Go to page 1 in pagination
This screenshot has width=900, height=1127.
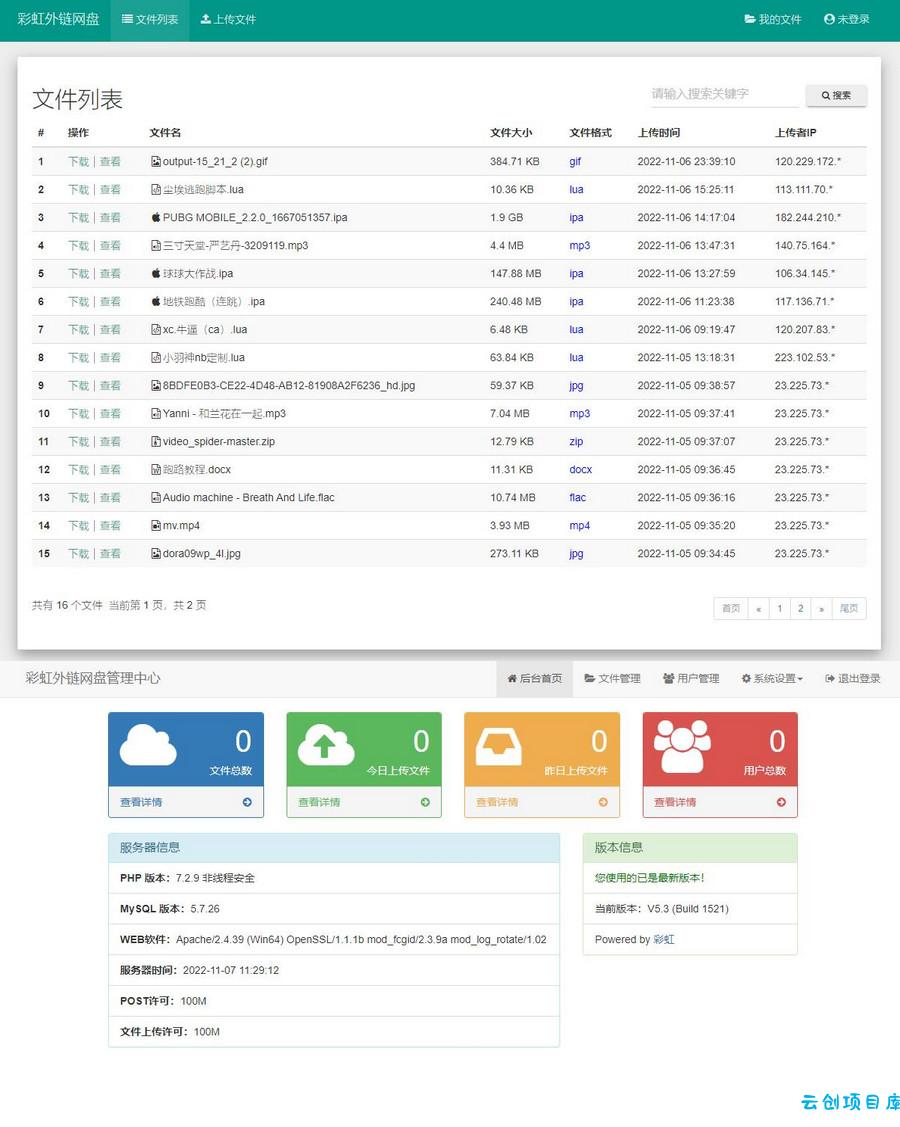click(x=779, y=609)
